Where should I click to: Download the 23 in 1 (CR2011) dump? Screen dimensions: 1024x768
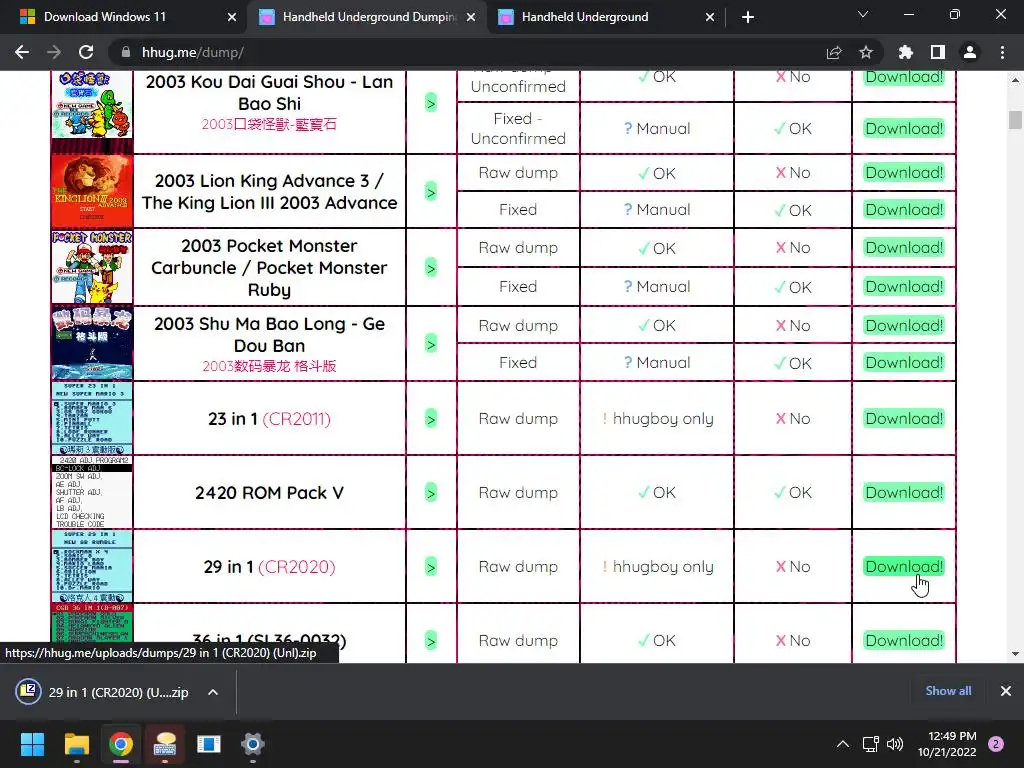tap(904, 419)
